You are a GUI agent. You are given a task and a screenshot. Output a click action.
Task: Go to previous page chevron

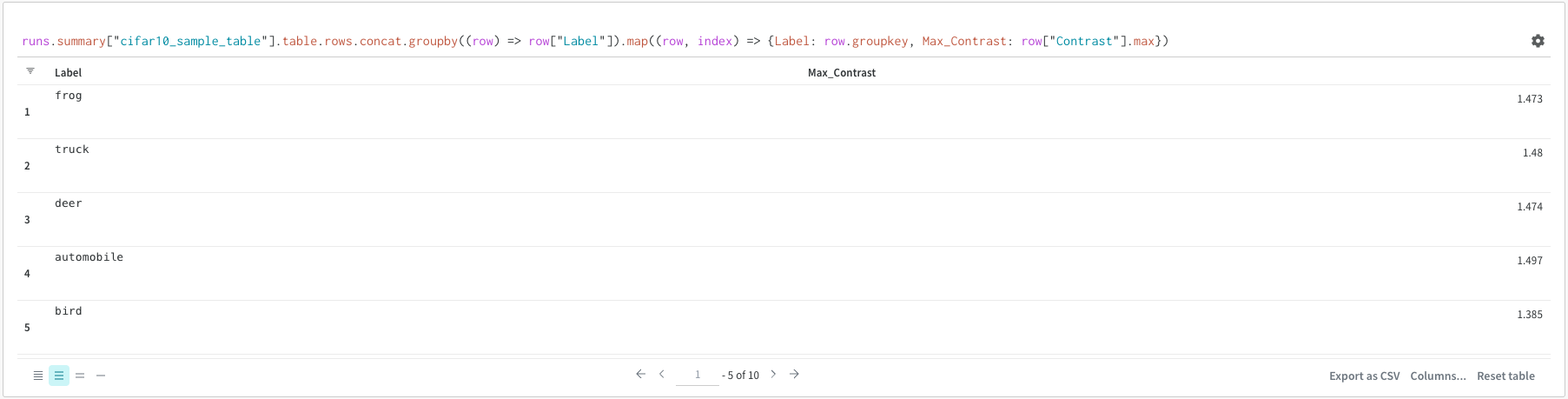coord(662,375)
